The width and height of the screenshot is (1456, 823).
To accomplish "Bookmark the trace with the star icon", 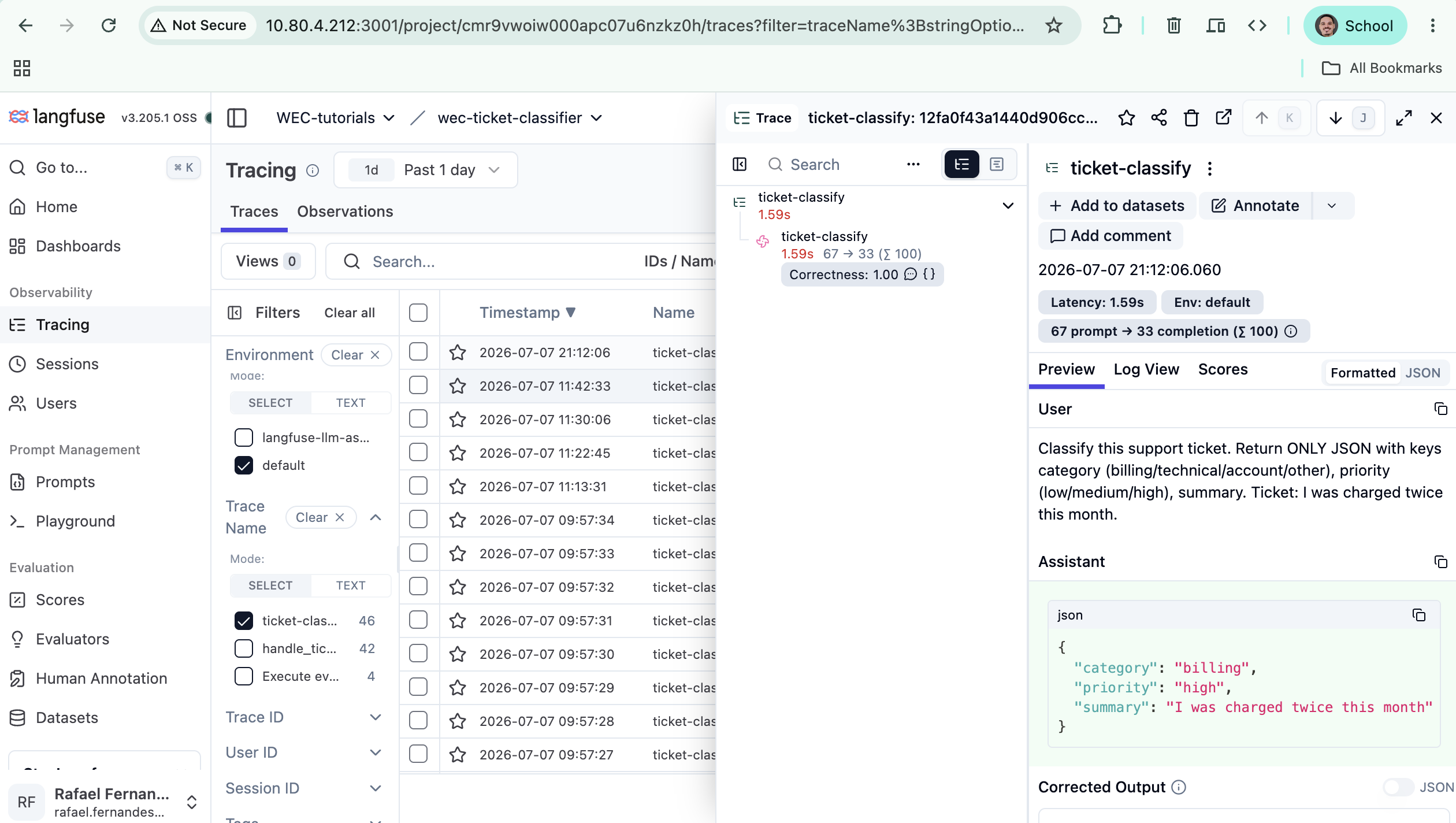I will [x=1126, y=118].
